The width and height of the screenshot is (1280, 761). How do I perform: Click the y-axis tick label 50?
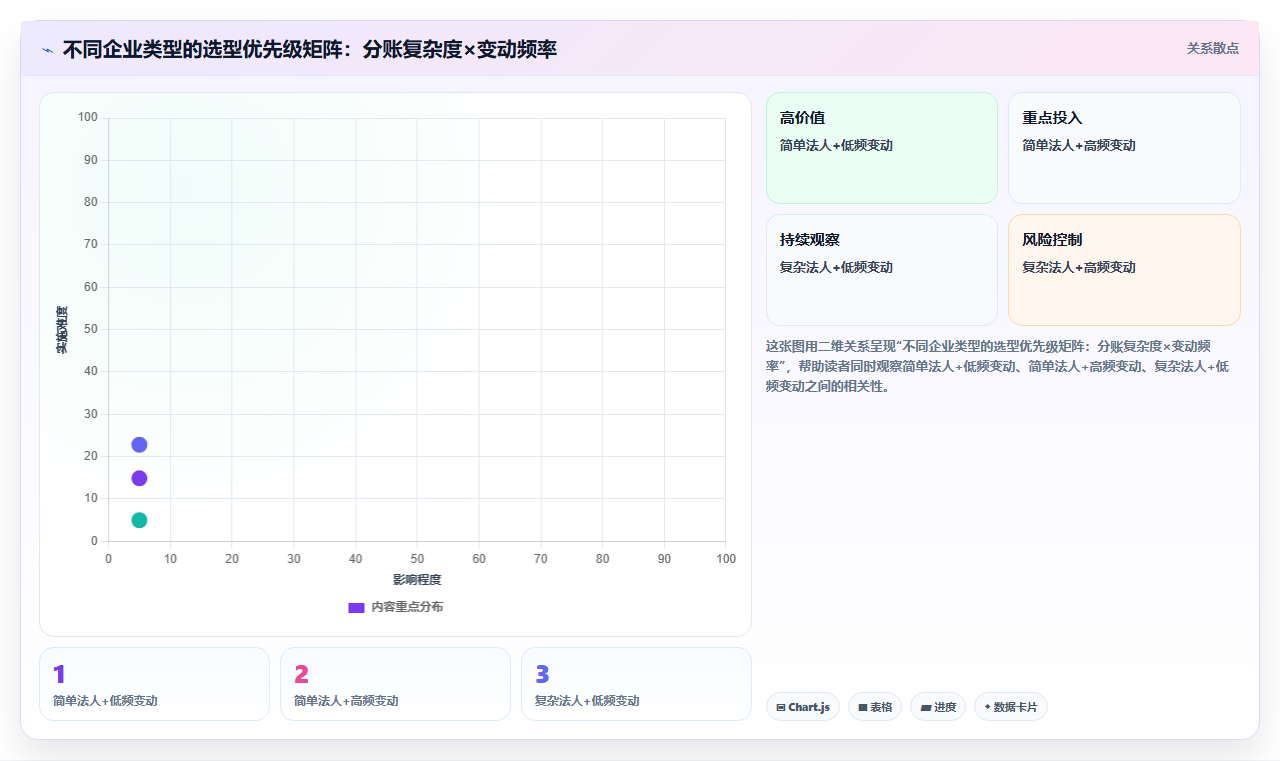point(90,329)
